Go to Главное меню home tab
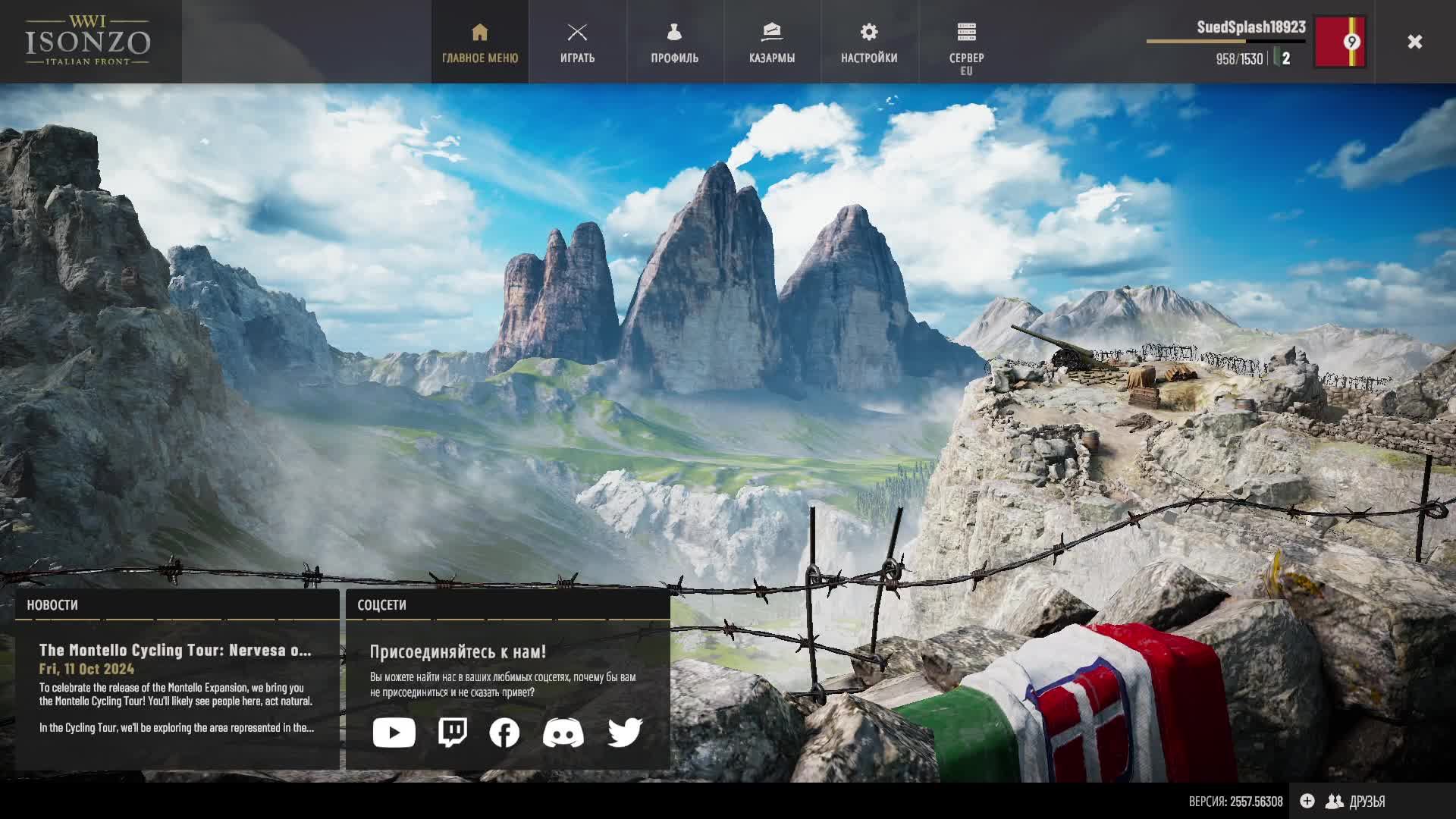This screenshot has width=1456, height=819. tap(480, 42)
